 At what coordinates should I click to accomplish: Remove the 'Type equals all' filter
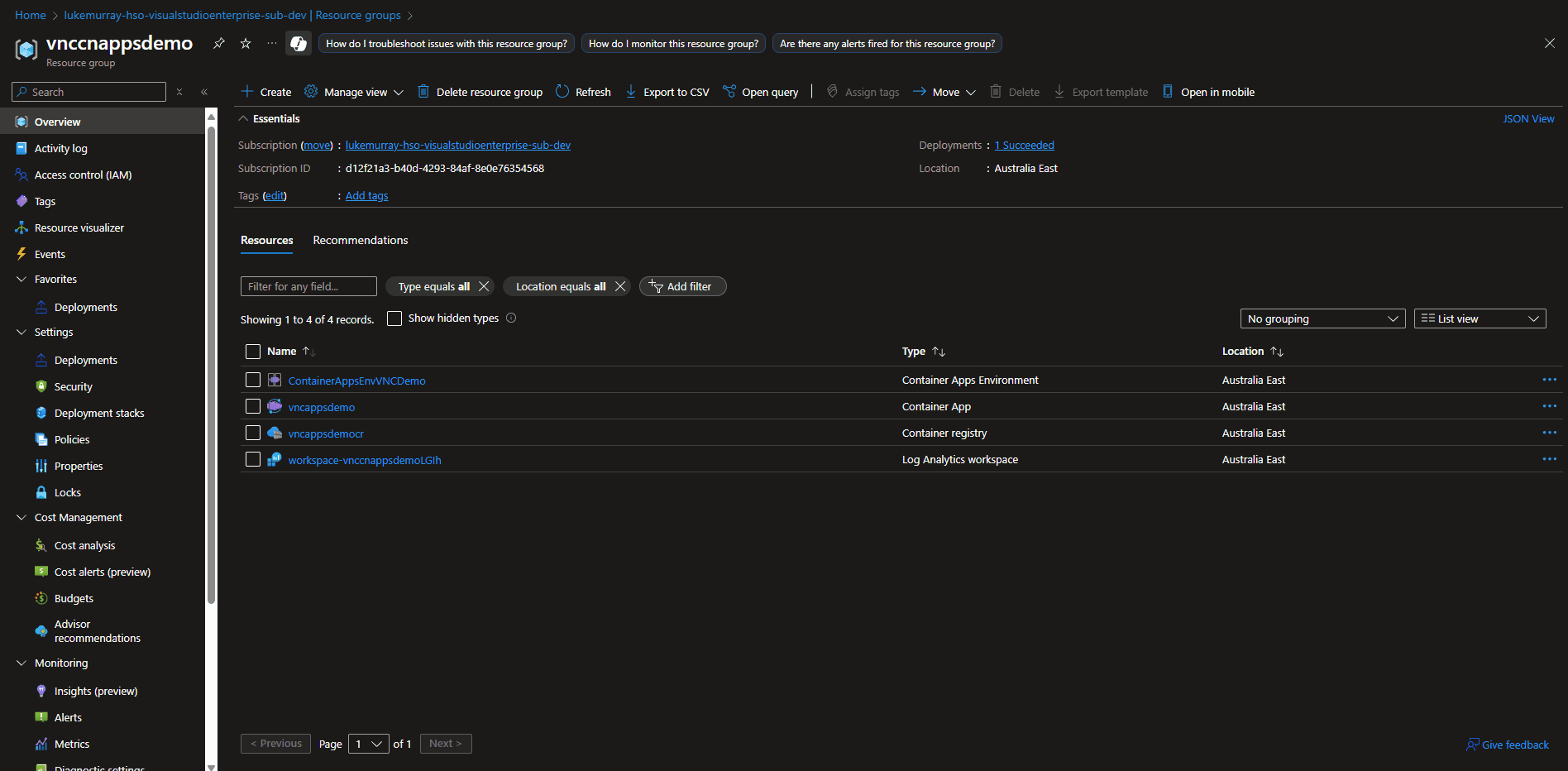pyautogui.click(x=485, y=286)
